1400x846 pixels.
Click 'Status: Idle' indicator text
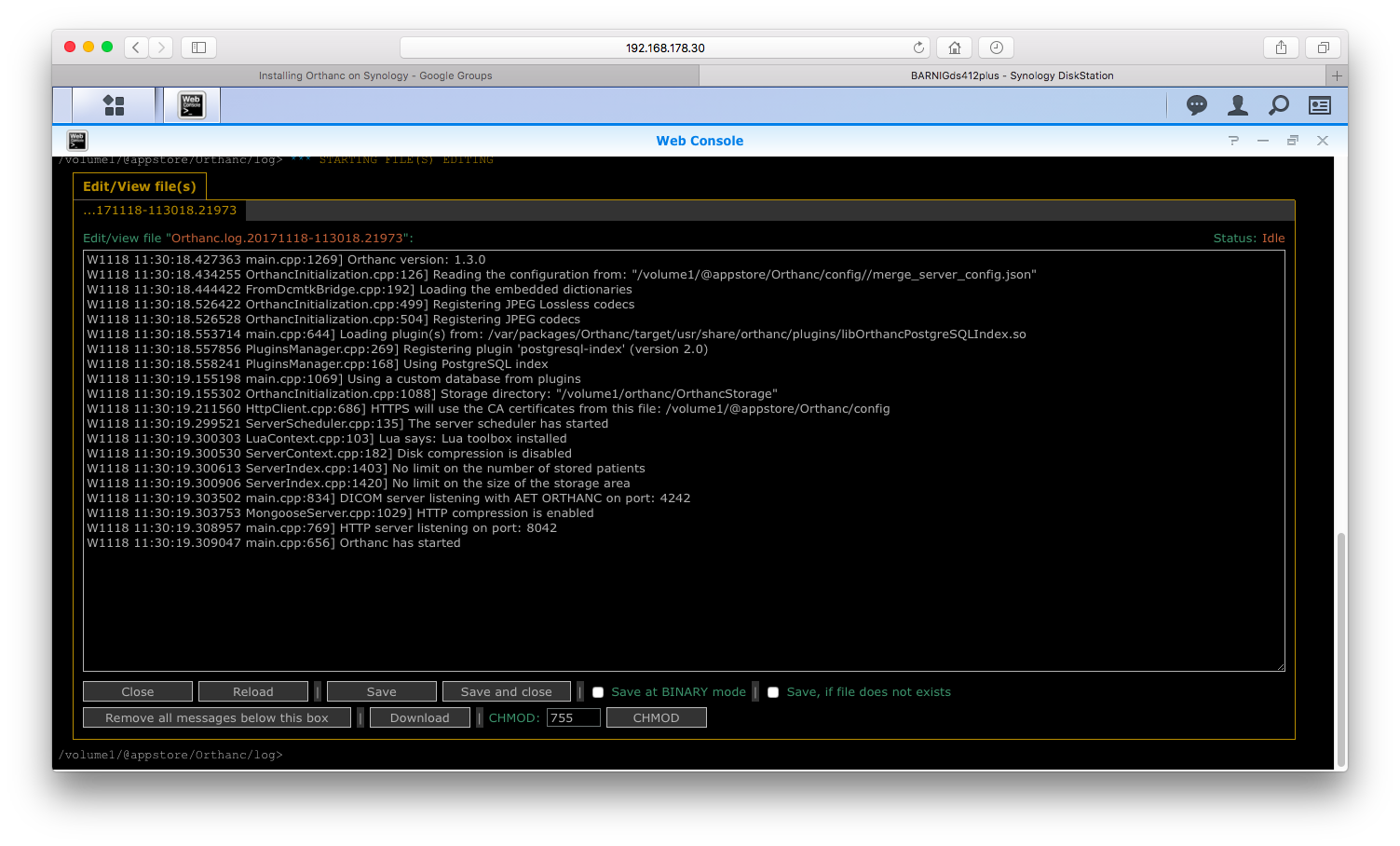coord(1249,239)
